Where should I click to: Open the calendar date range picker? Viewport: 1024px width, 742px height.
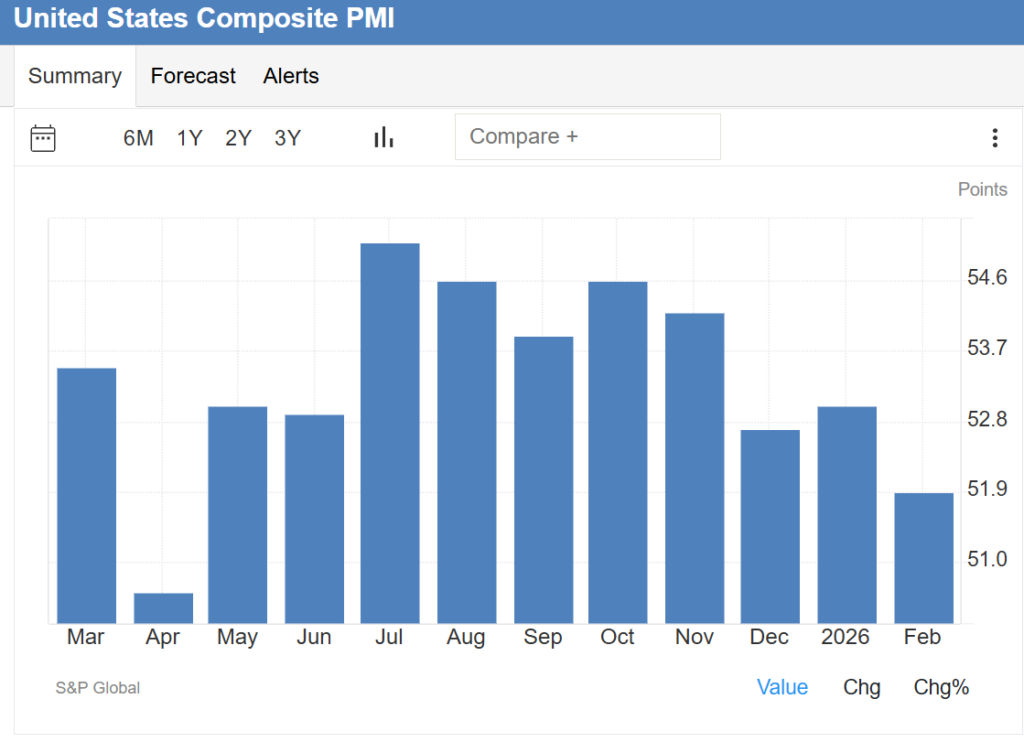[43, 138]
